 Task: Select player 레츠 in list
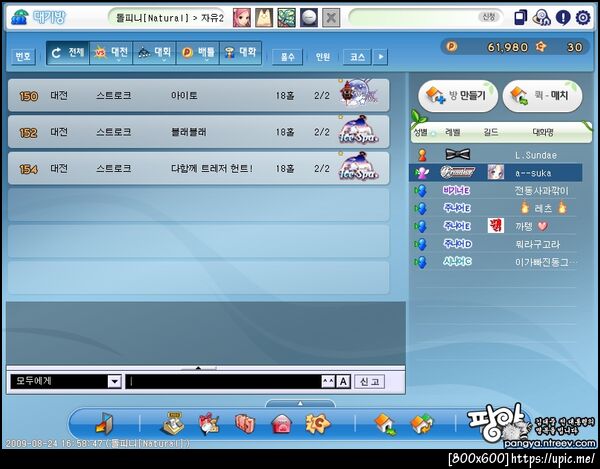click(496, 208)
